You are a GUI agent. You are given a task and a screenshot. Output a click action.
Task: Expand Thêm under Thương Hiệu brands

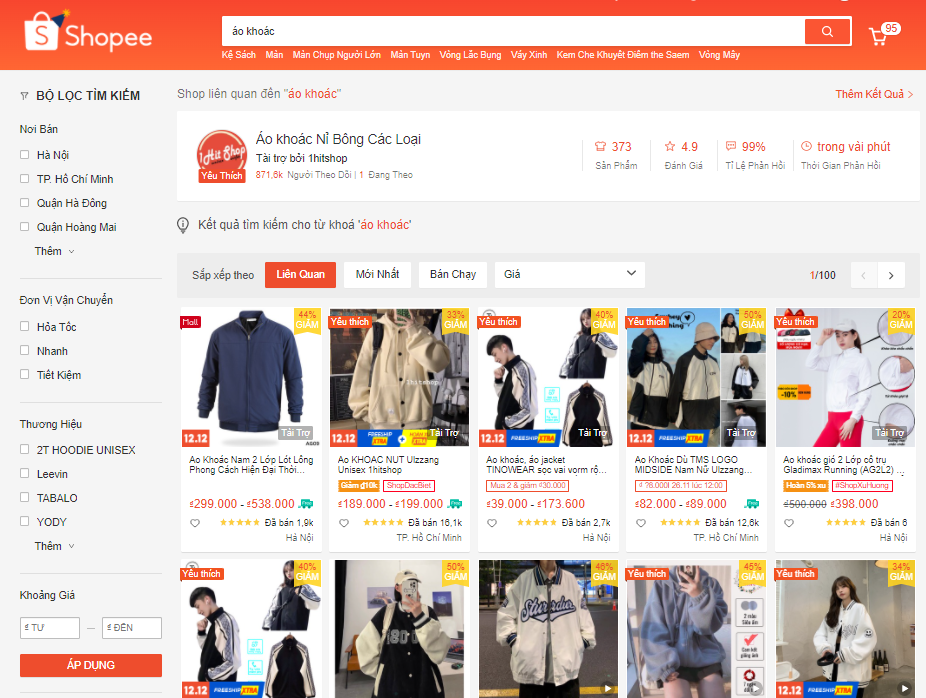pyautogui.click(x=54, y=546)
